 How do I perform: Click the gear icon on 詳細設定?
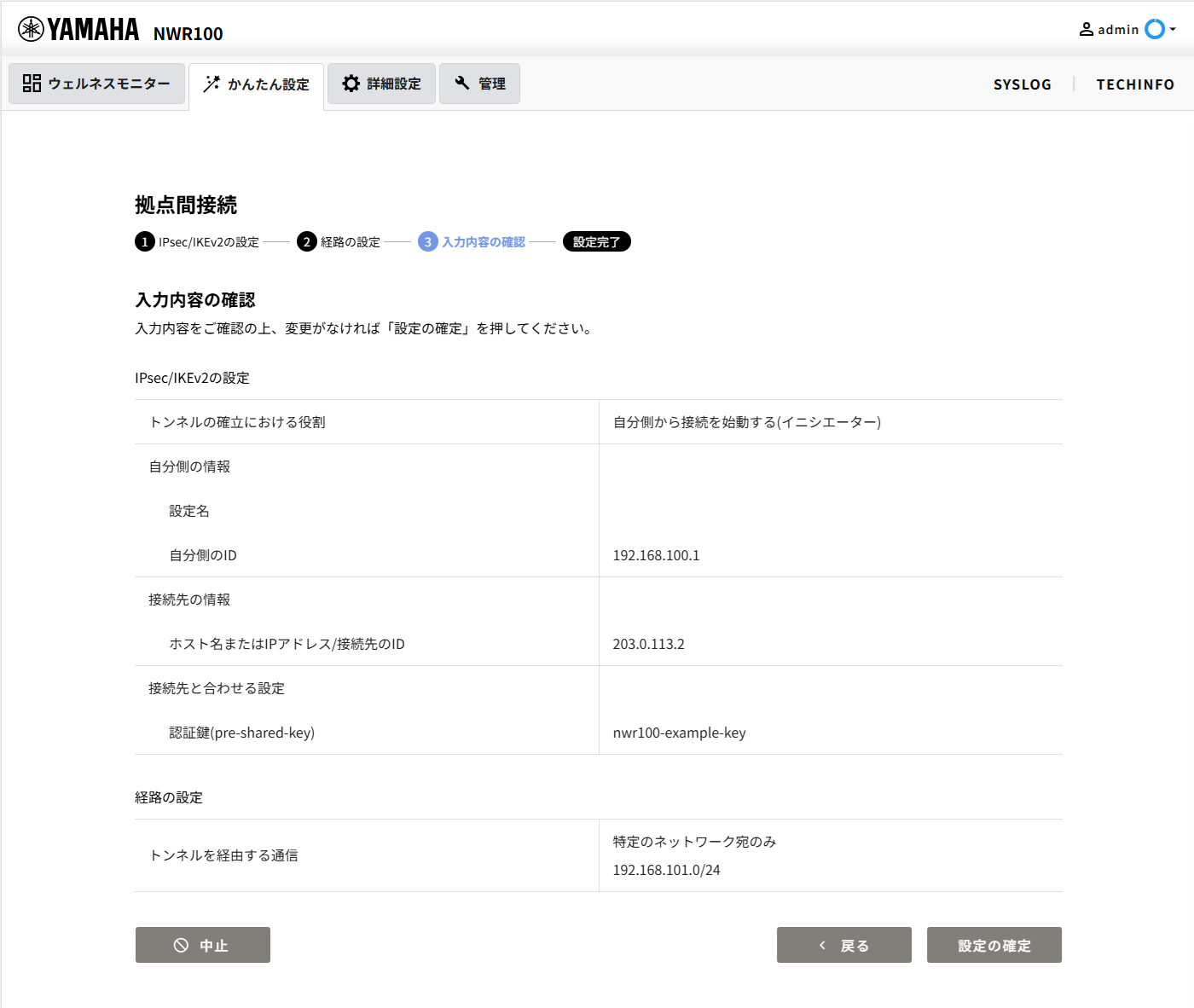tap(351, 83)
